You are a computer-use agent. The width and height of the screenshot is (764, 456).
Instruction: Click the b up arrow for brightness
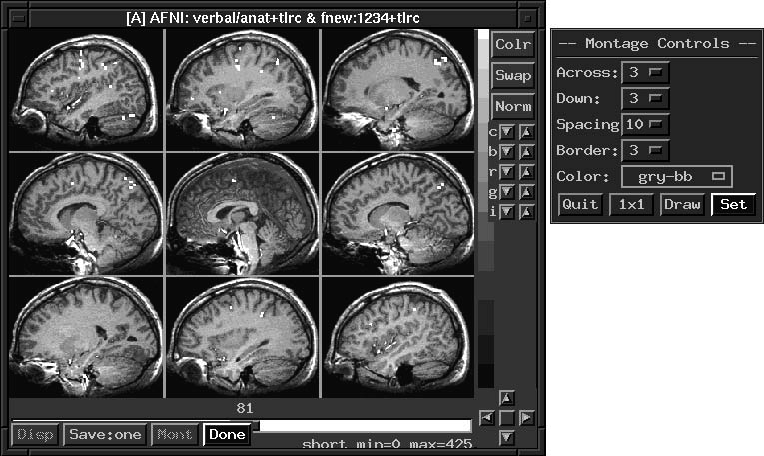[x=527, y=152]
